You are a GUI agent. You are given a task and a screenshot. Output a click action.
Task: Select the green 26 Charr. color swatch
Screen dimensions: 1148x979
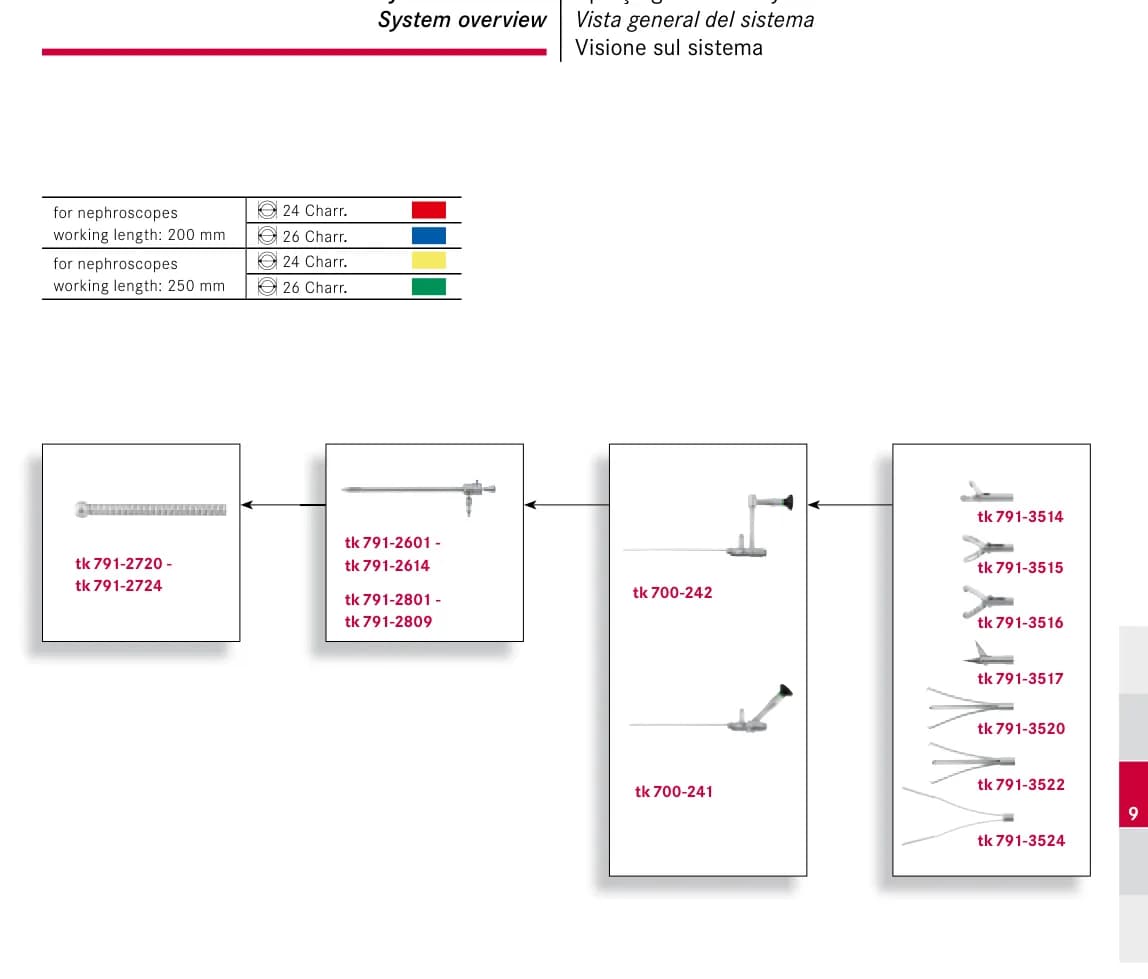428,286
